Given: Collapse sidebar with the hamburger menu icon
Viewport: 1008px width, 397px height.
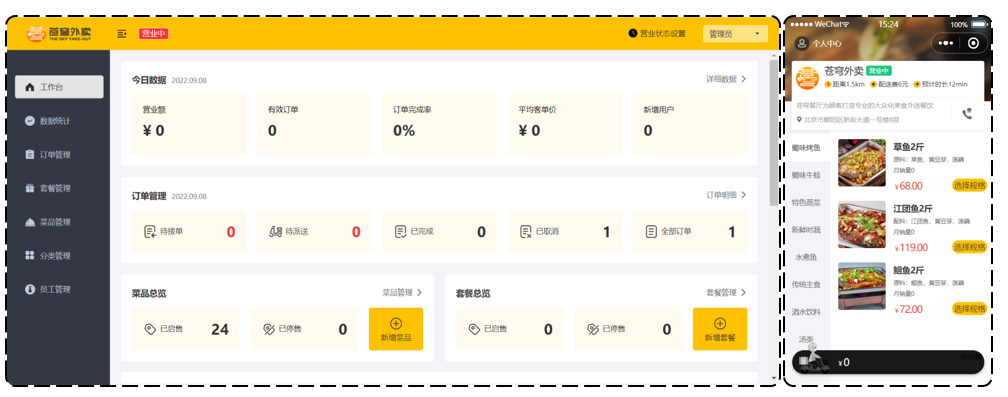Looking at the screenshot, I should pos(122,33).
